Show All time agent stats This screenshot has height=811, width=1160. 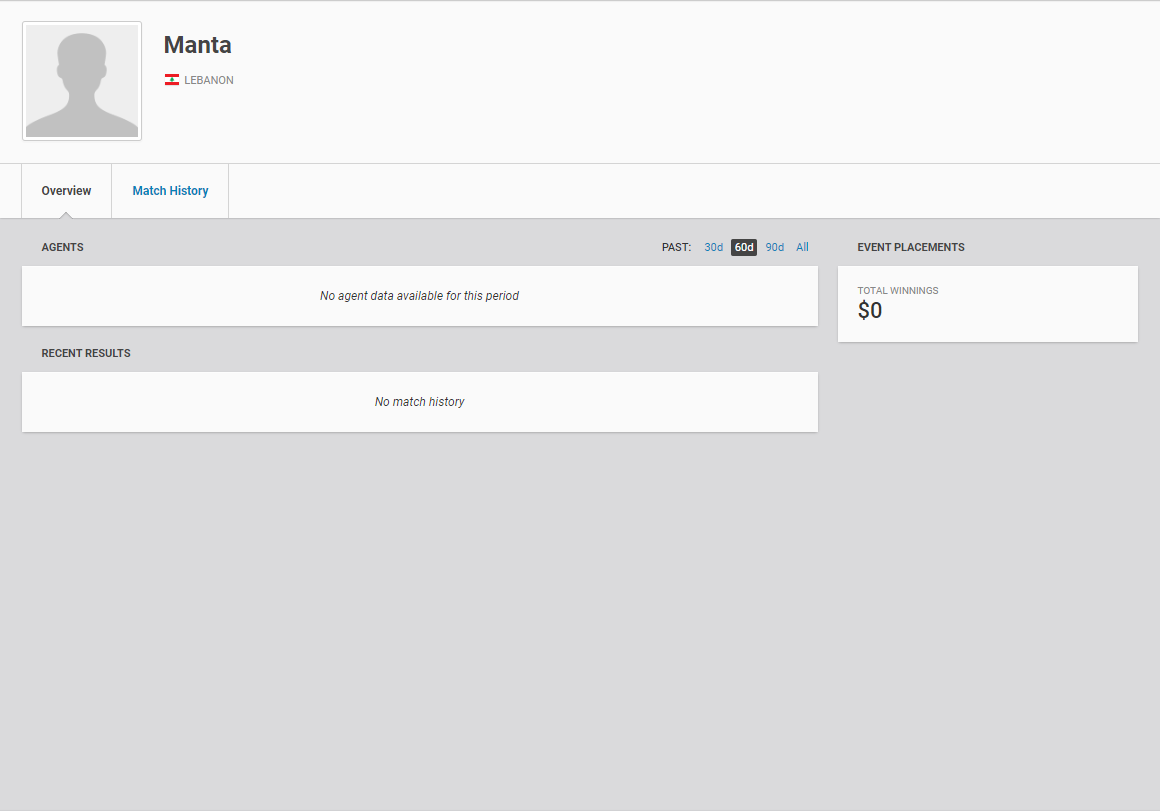coord(802,247)
